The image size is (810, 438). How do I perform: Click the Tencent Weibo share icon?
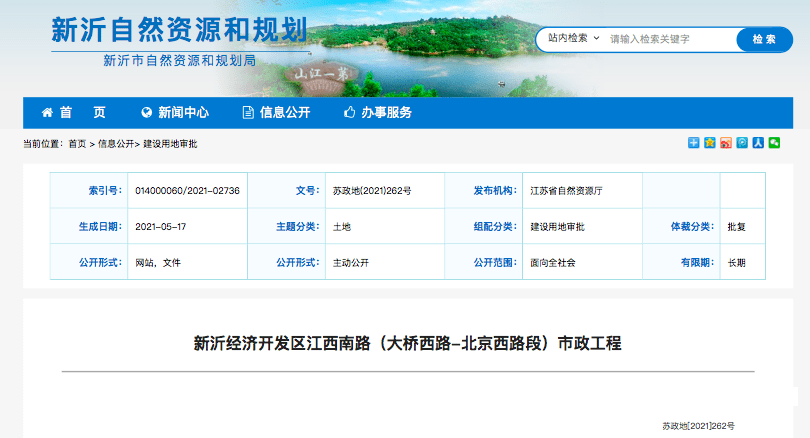(742, 143)
